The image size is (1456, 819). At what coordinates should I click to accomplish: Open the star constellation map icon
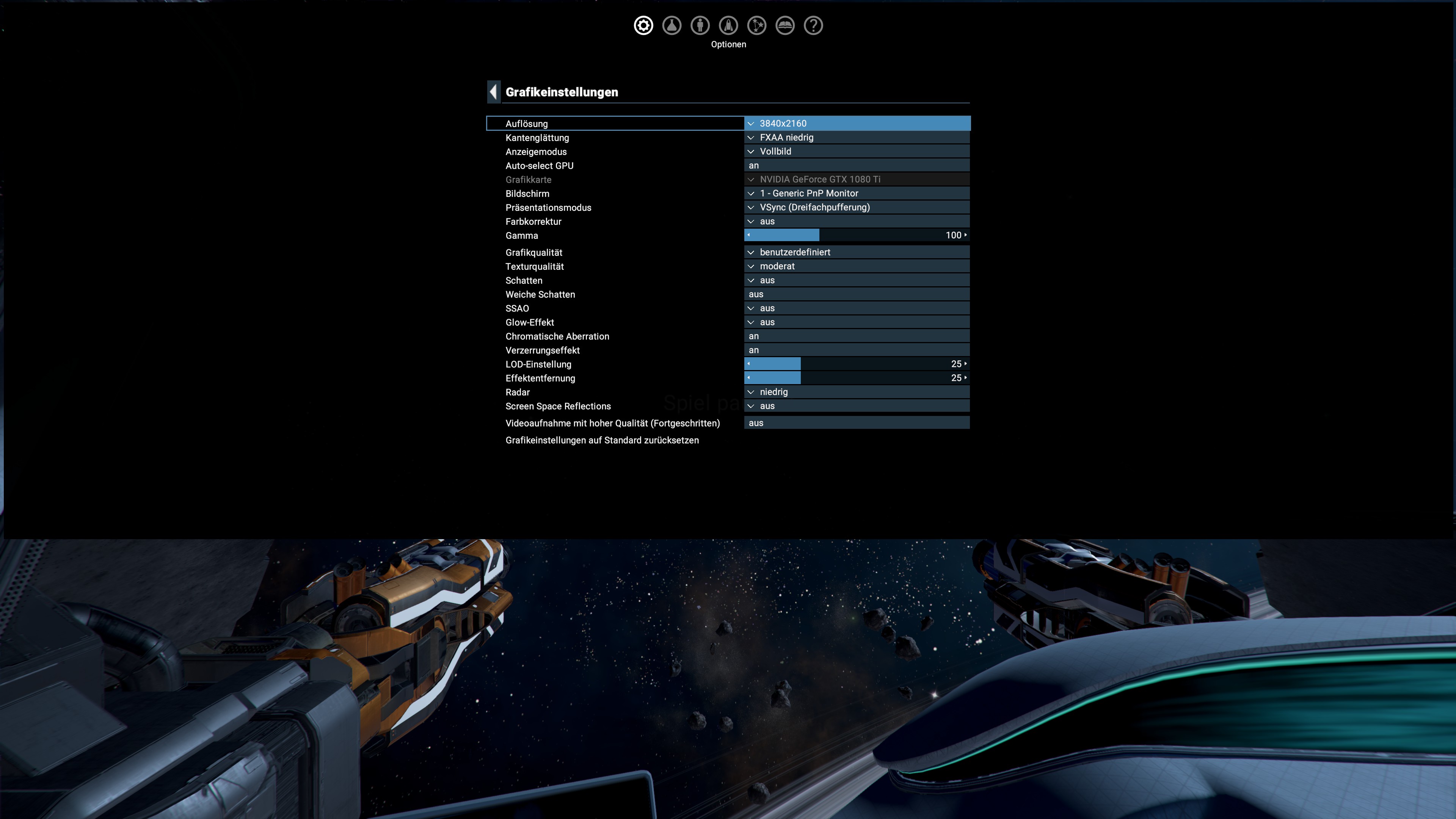click(757, 25)
